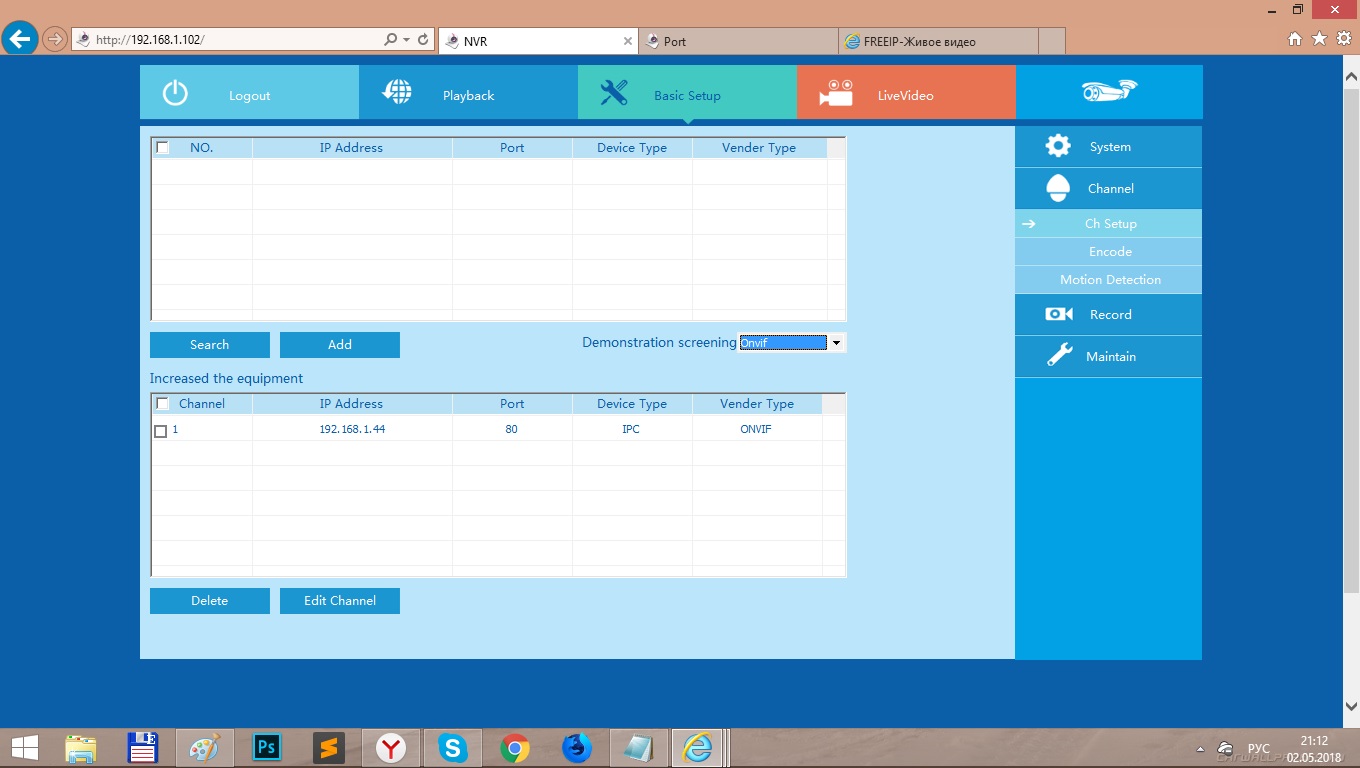Click the Record camera icon

tap(1058, 314)
